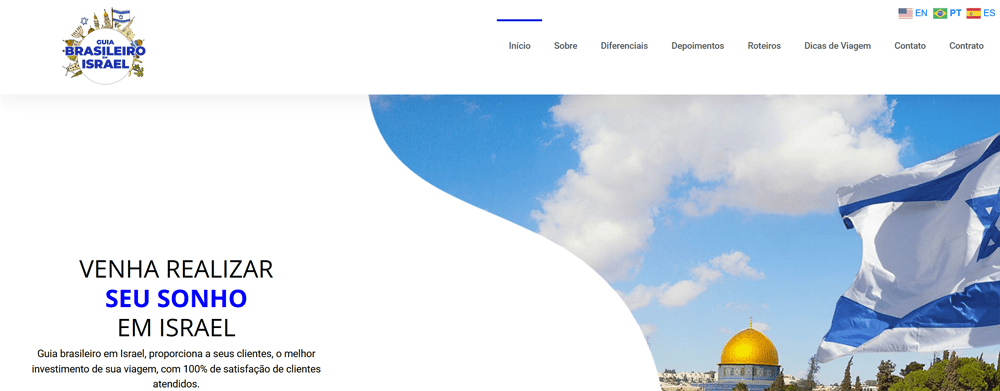Click the SEU SONHO blue heading text

point(176,299)
